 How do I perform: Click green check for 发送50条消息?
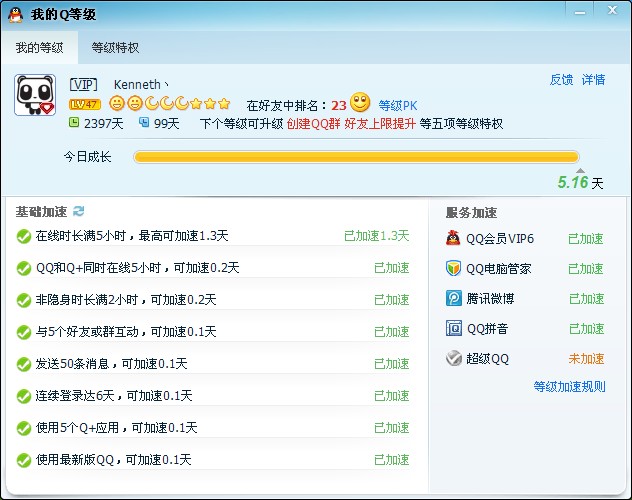pyautogui.click(x=24, y=364)
